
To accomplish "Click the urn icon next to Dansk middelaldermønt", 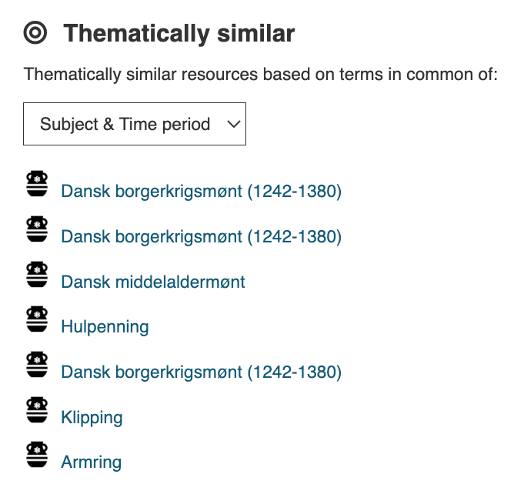I will click(37, 274).
